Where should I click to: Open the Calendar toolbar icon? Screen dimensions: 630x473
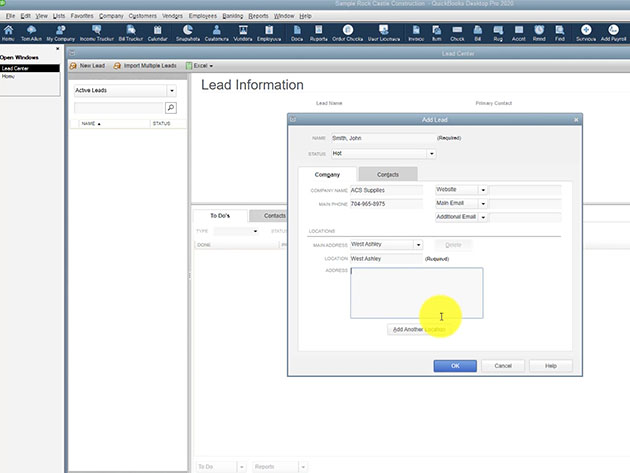tap(158, 33)
